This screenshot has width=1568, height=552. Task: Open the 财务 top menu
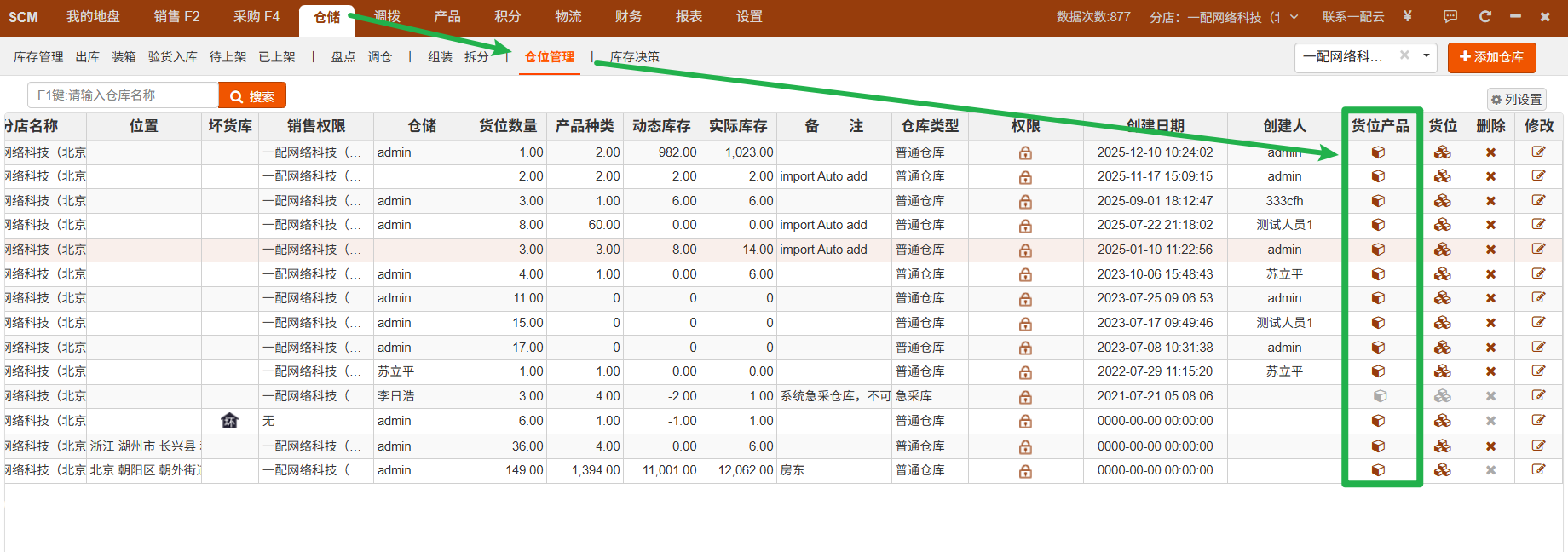[x=628, y=16]
